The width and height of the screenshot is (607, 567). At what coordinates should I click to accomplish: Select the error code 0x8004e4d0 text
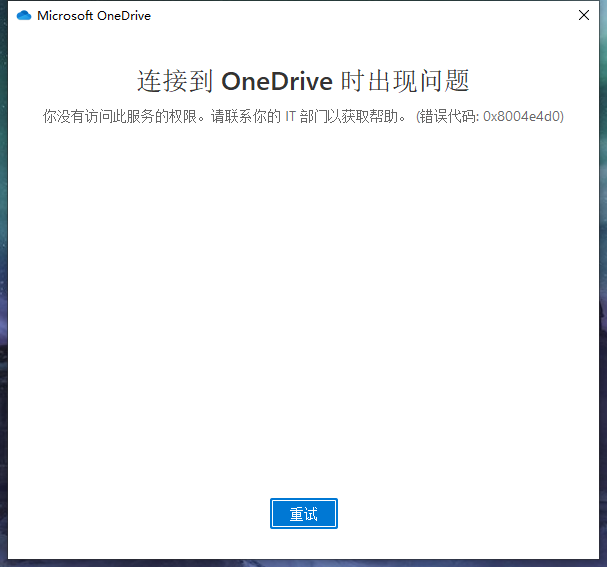pos(521,116)
